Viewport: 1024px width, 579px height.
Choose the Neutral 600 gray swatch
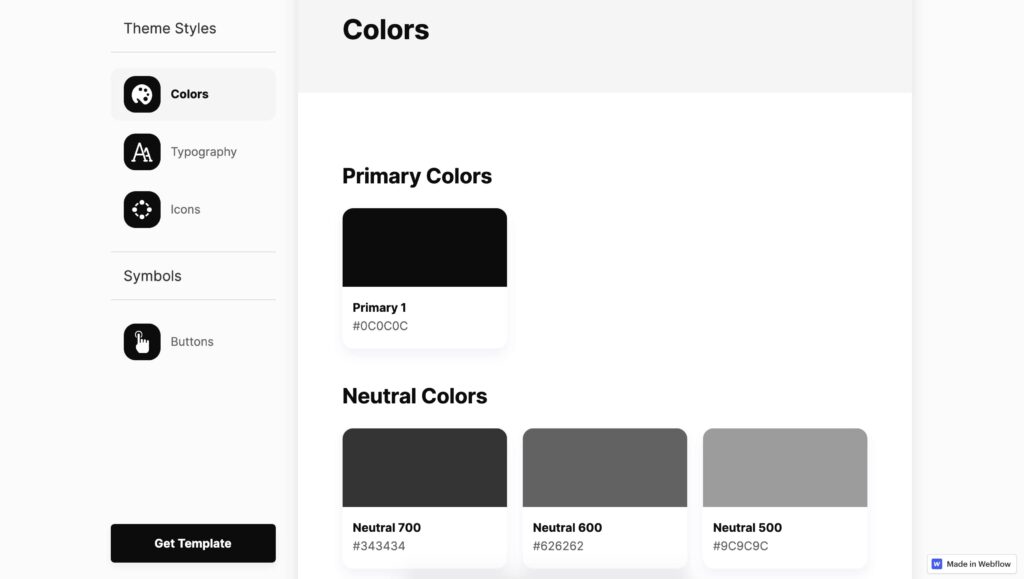(604, 467)
